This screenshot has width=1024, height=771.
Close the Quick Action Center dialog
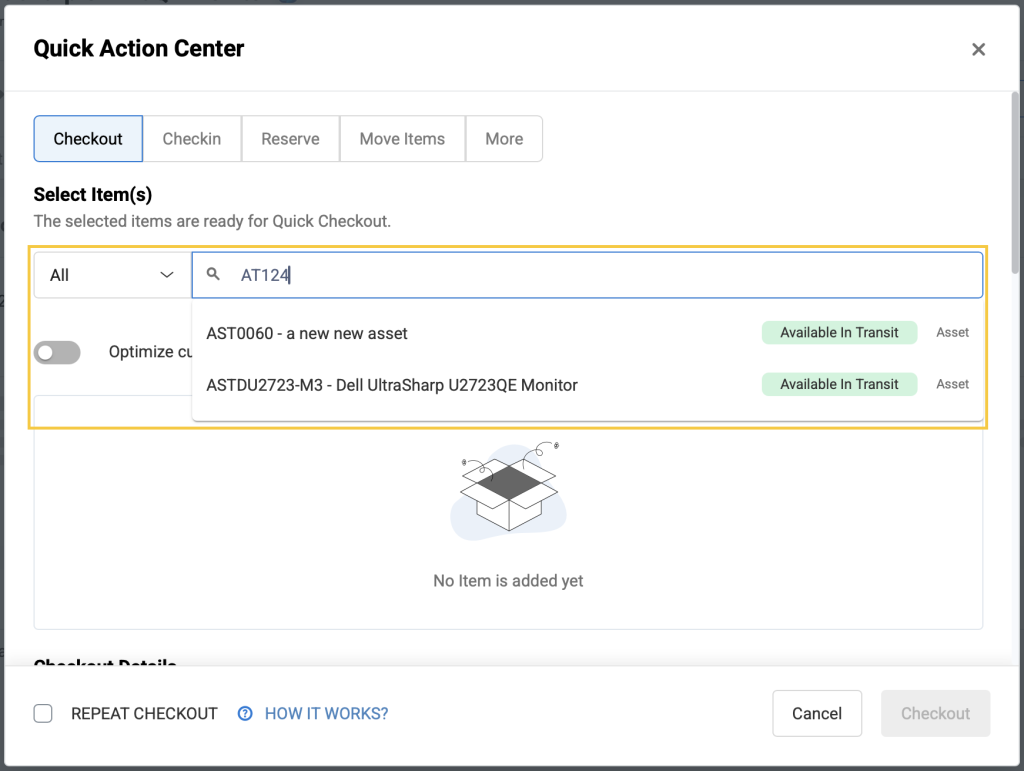(978, 50)
